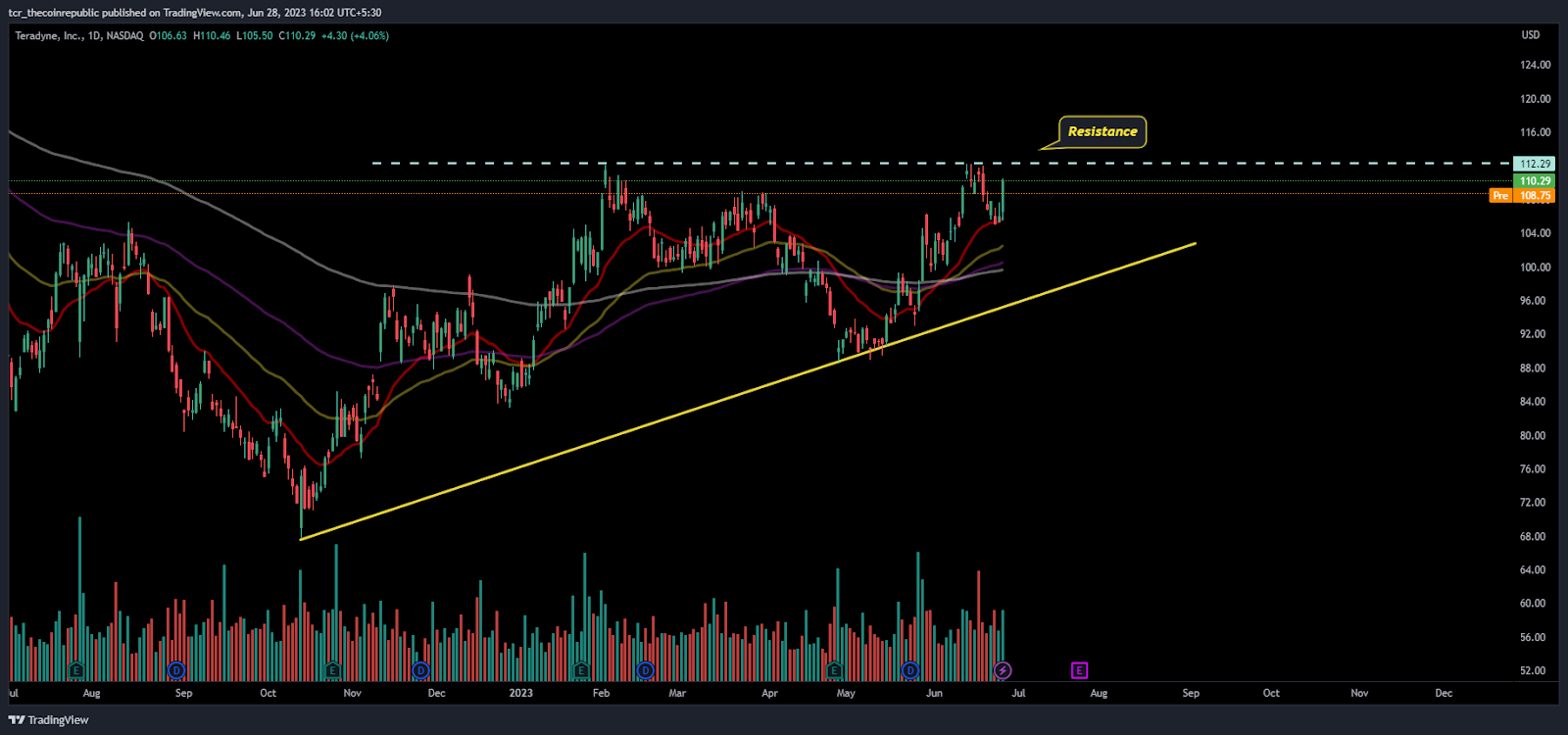Click the purple upcoming earnings E marker
The width and height of the screenshot is (1568, 735).
[x=1079, y=670]
